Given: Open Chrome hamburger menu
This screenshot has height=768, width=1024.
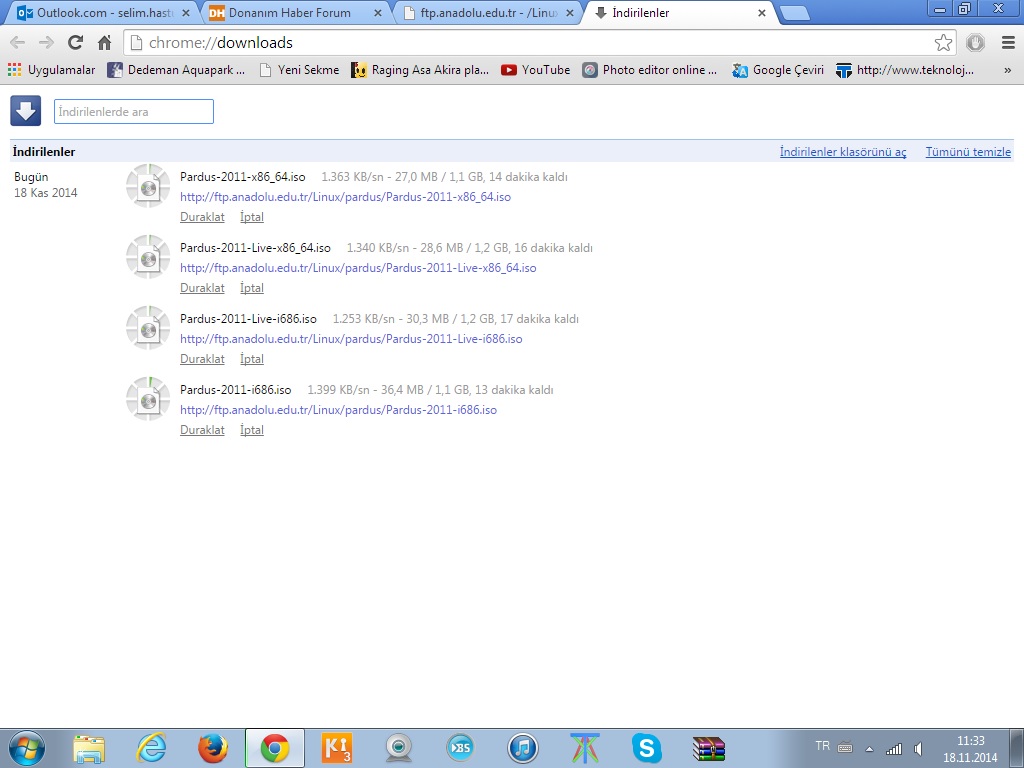Looking at the screenshot, I should [1007, 43].
